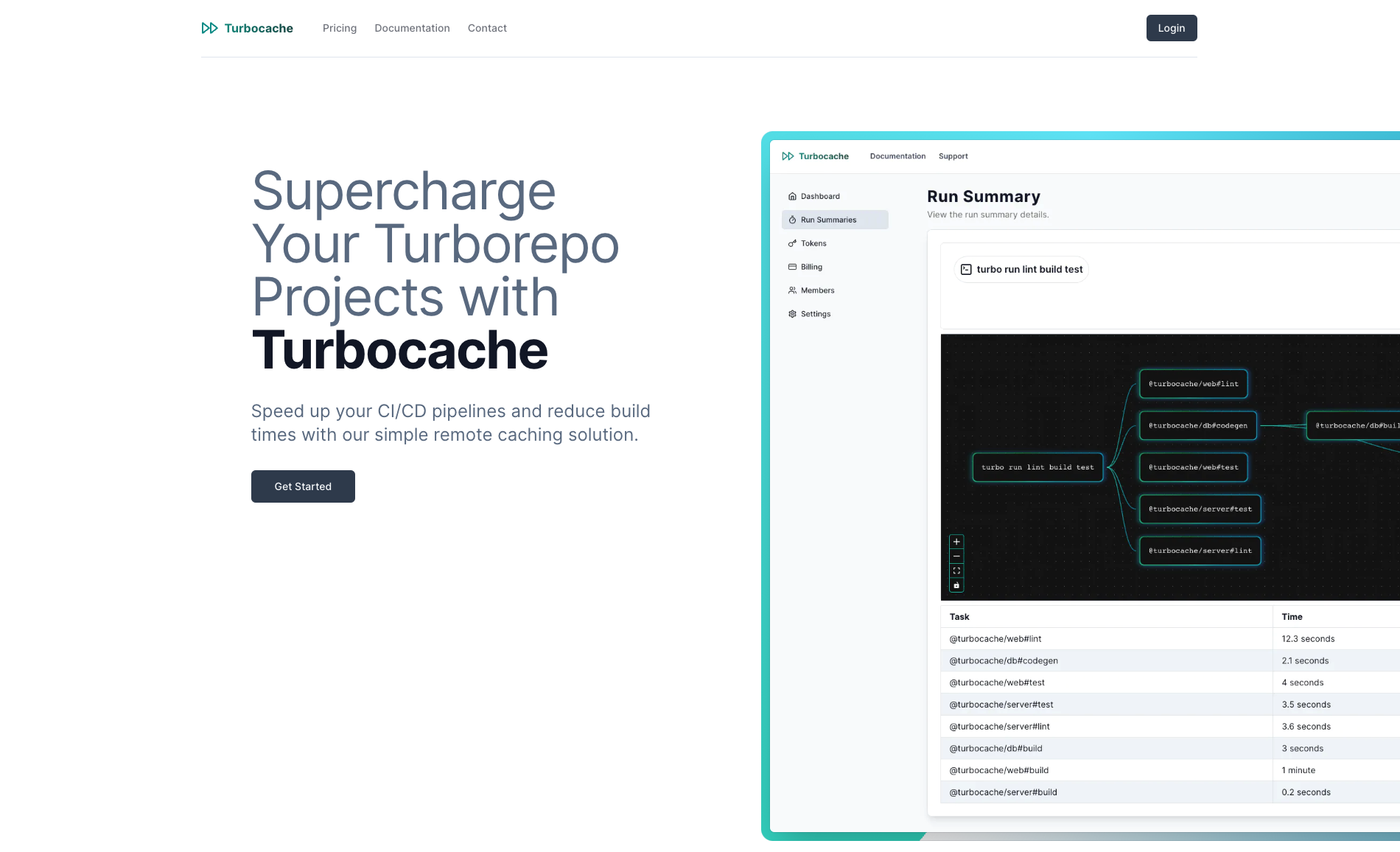Open Settings via the gear icon
This screenshot has width=1400, height=852.
click(x=791, y=313)
